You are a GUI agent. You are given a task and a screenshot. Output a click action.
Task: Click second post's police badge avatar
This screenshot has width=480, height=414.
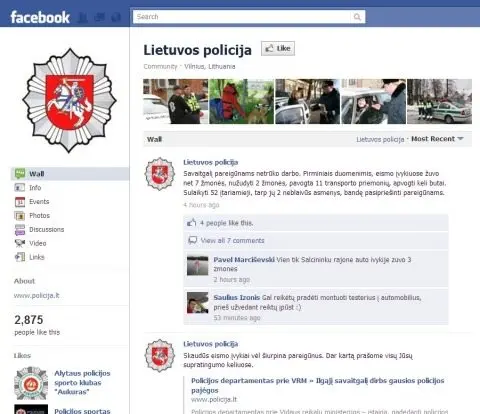click(x=160, y=355)
